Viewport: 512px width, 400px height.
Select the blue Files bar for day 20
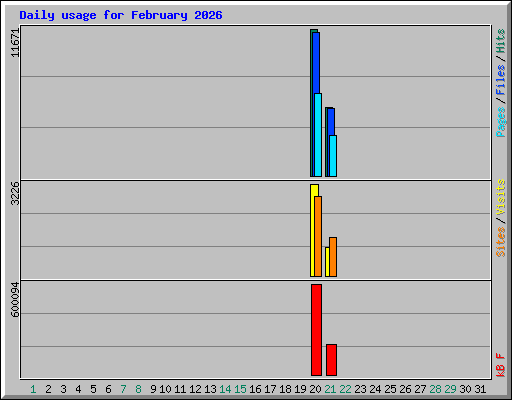(317, 63)
